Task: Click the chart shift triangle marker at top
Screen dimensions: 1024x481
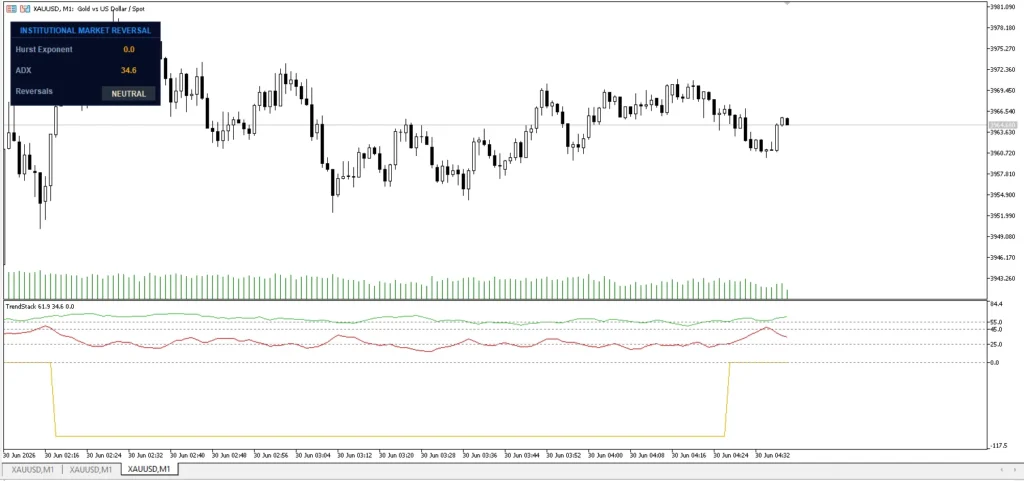Action: [787, 4]
